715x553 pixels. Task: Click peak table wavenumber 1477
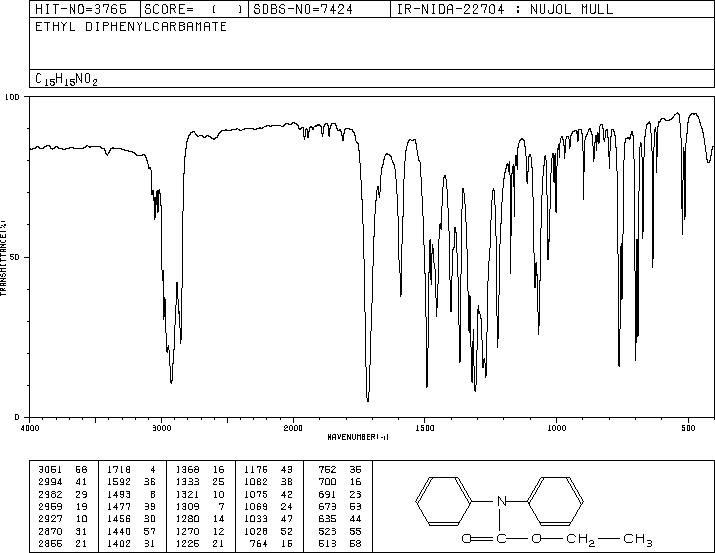[x=119, y=506]
